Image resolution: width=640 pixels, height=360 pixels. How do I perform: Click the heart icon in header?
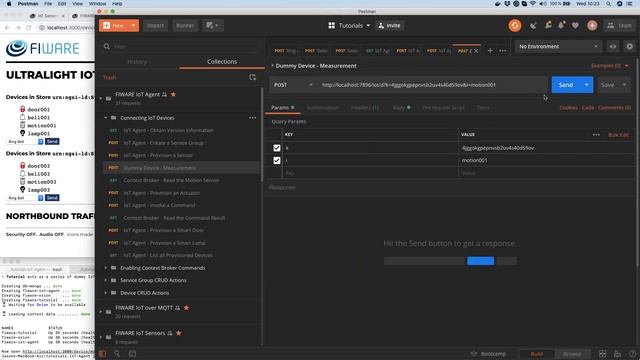[x=575, y=25]
